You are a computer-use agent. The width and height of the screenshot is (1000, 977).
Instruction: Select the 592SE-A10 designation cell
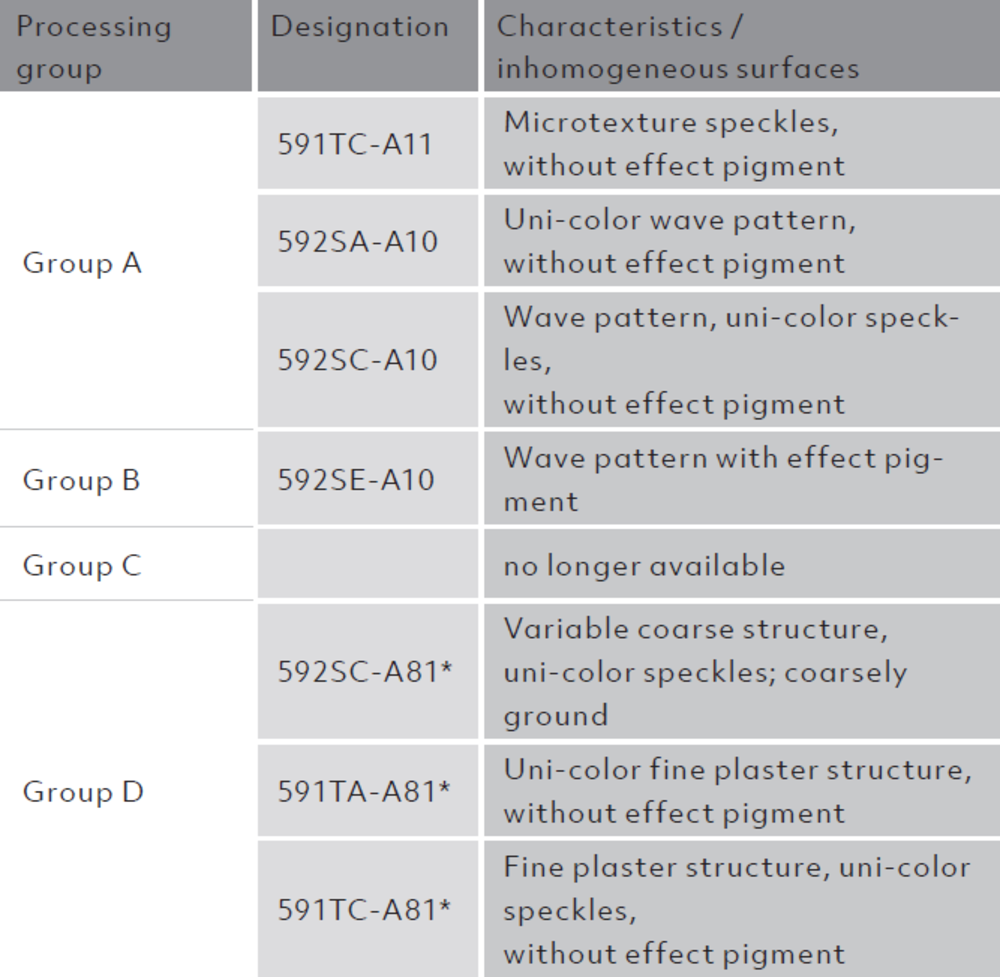click(356, 480)
